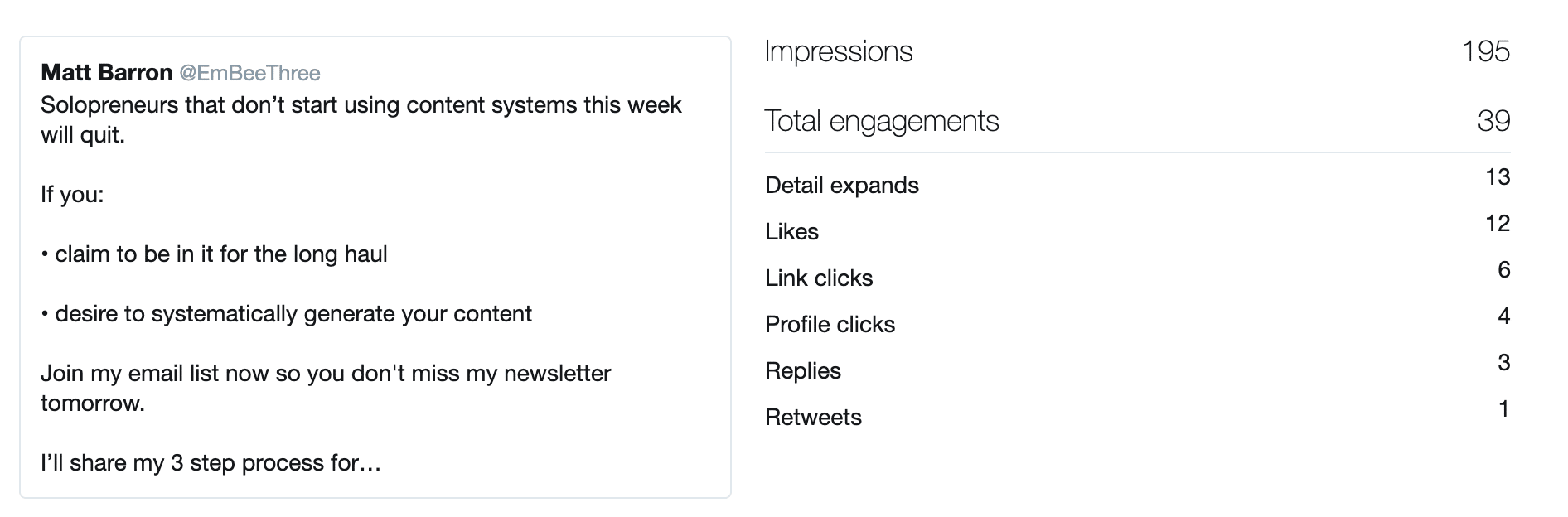The image size is (1568, 517).
Task: Click the Replies row label
Action: (x=802, y=370)
